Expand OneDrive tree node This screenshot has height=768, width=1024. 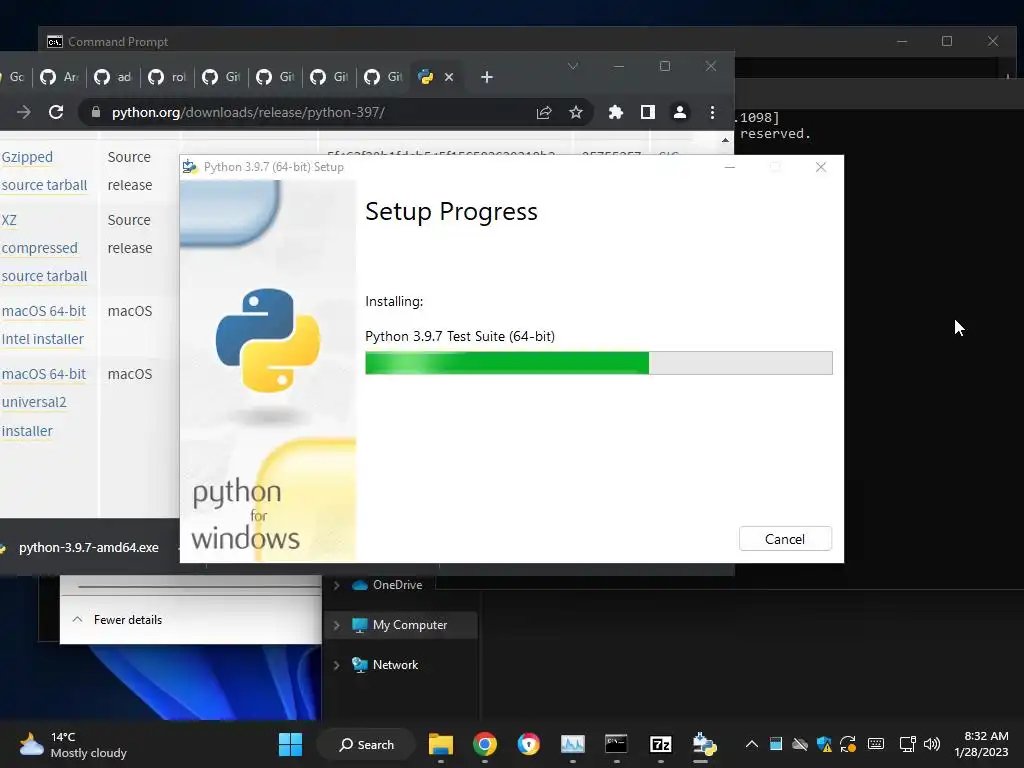336,585
